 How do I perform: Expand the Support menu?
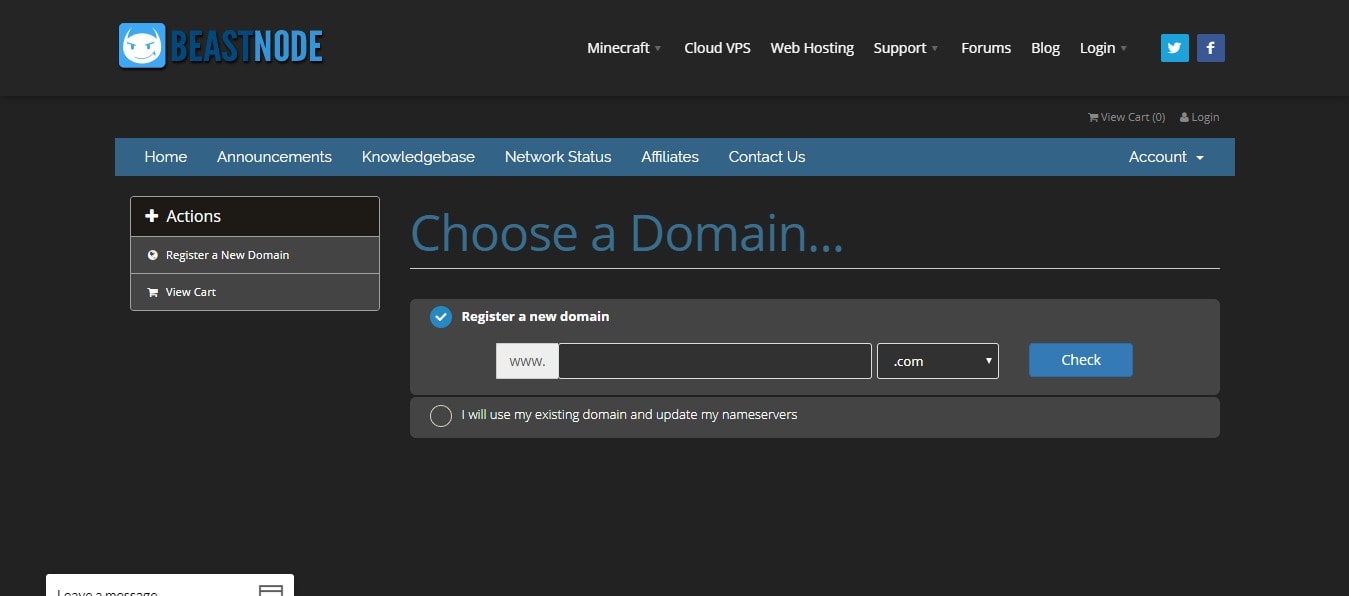pyautogui.click(x=906, y=48)
